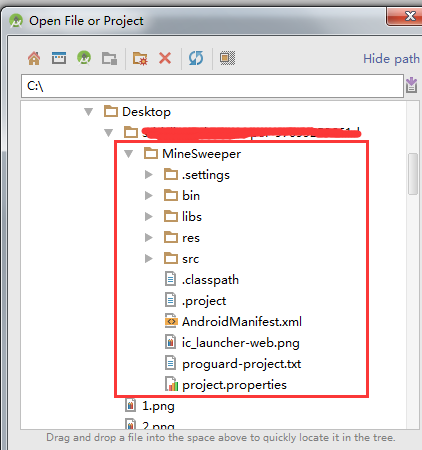
Task: Click the proguard-project.txt document icon
Action: tap(170, 363)
